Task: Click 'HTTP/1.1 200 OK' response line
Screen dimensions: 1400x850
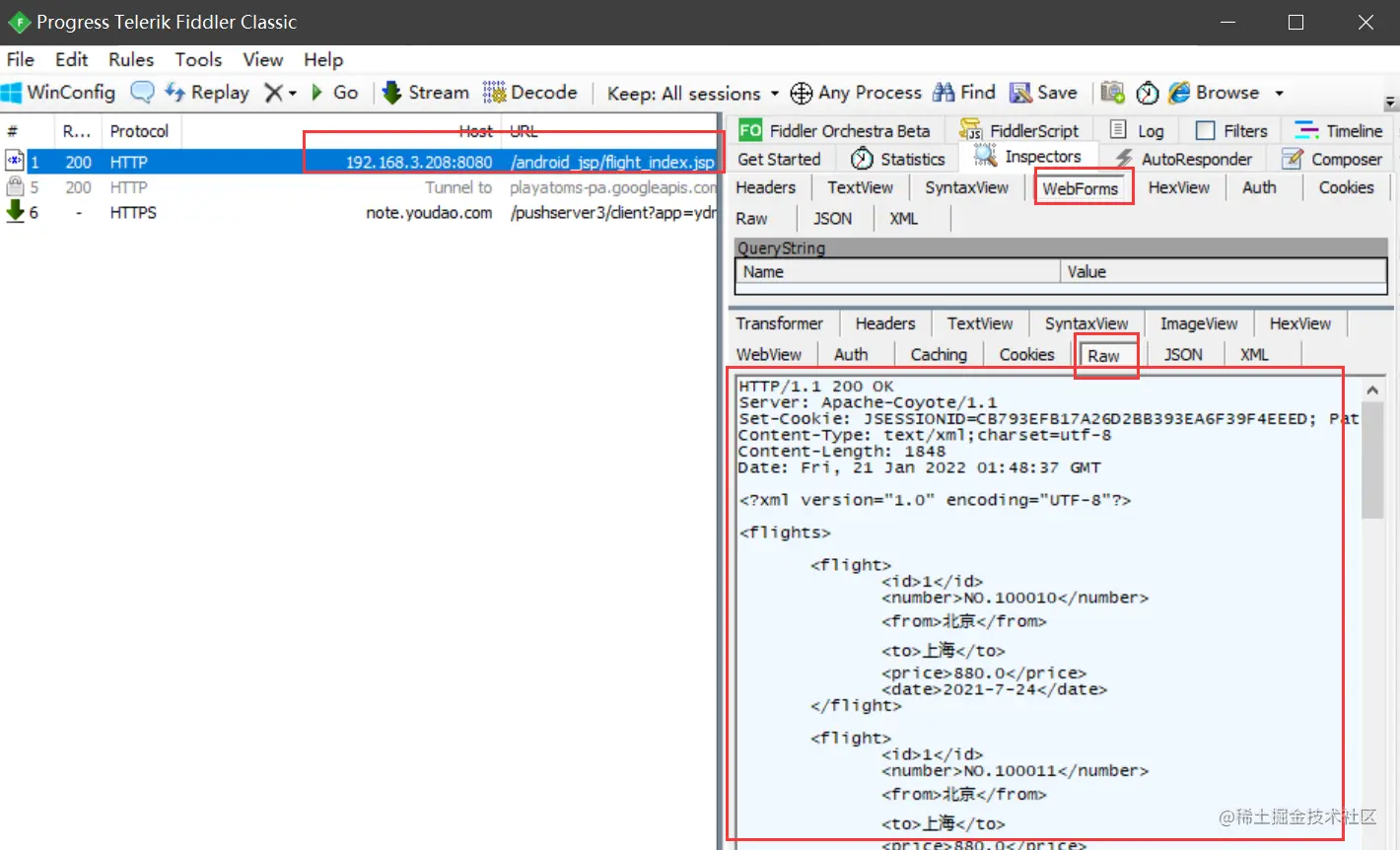Action: click(x=816, y=387)
